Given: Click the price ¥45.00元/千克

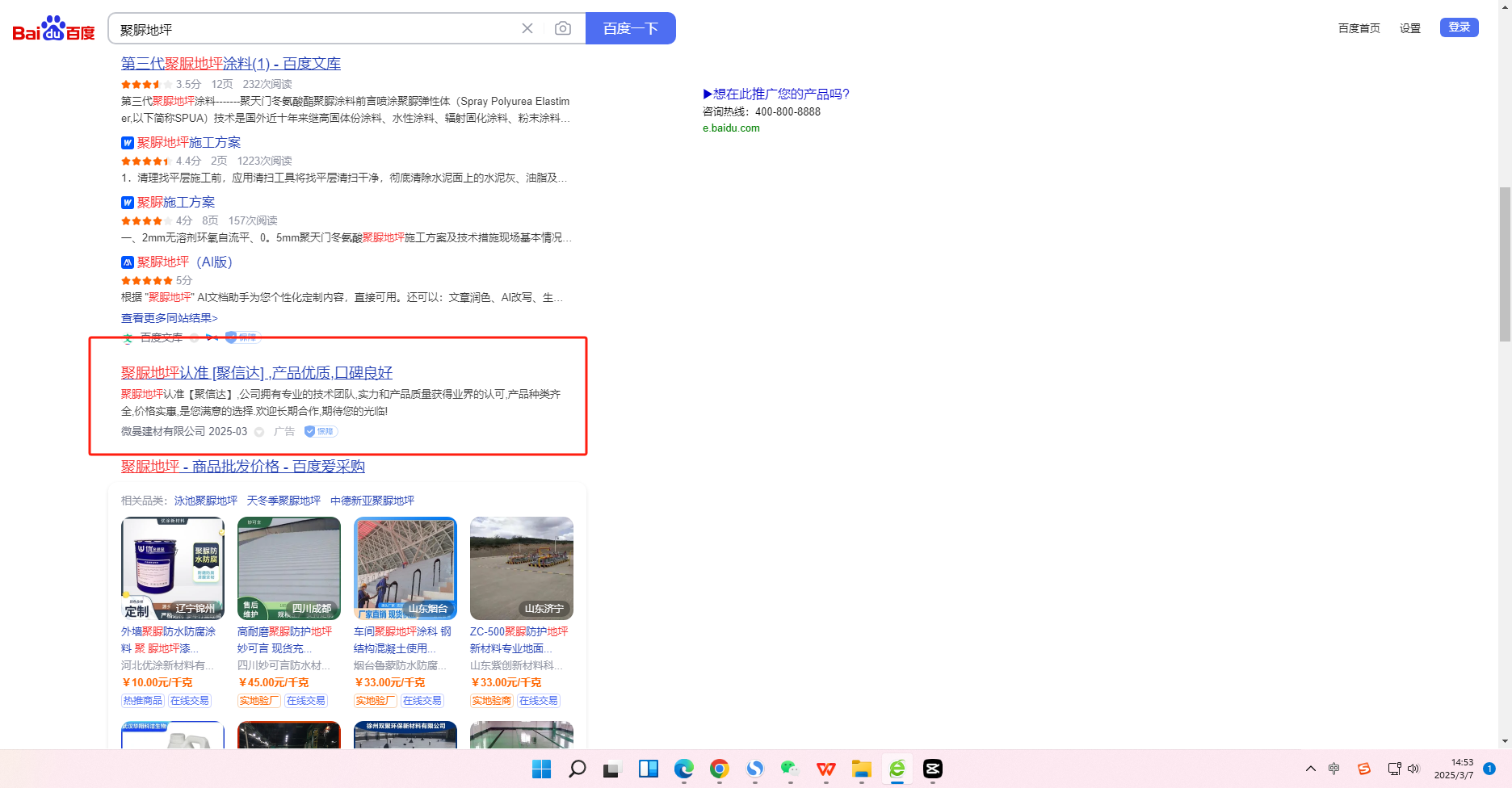Looking at the screenshot, I should 274,683.
